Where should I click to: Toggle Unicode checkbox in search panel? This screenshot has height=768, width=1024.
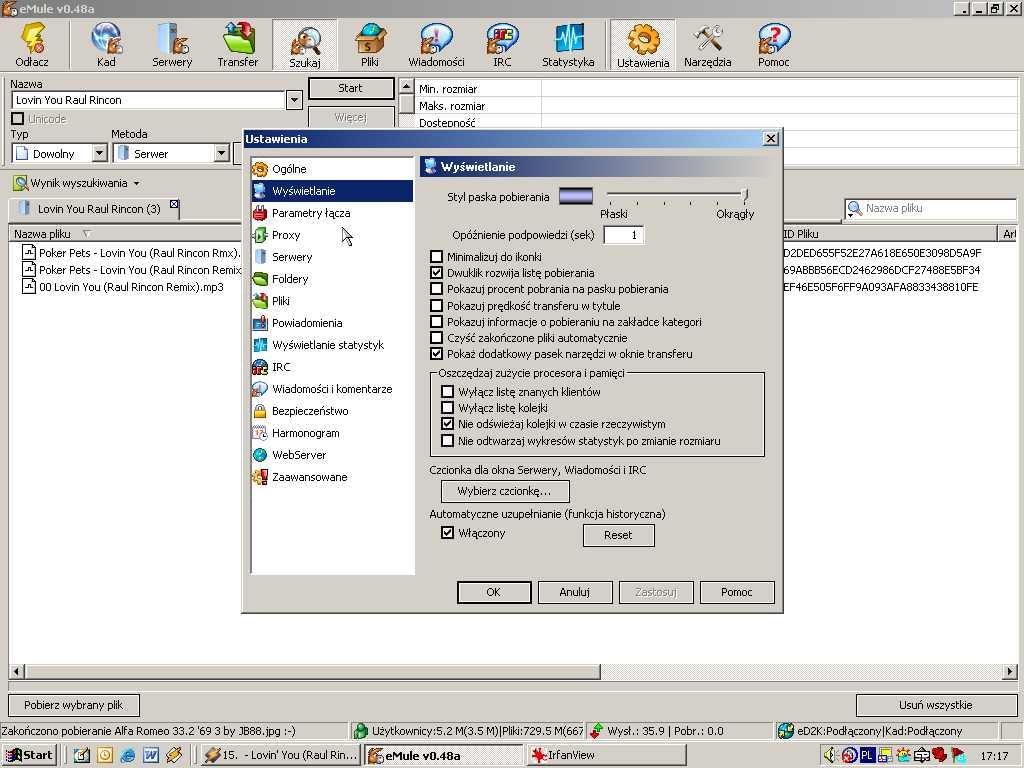pos(18,119)
